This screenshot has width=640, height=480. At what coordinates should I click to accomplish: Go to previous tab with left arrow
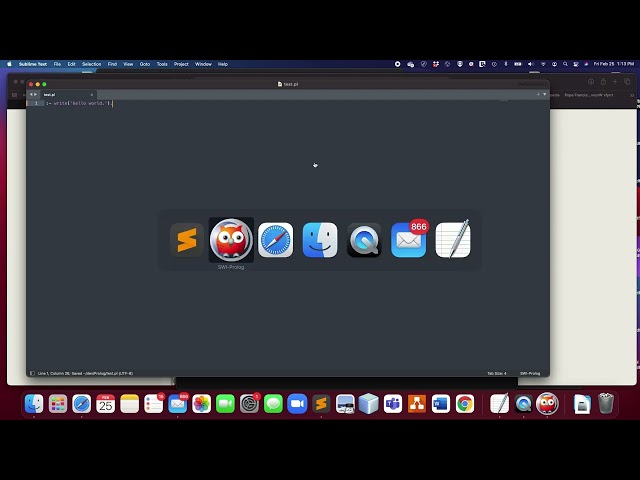click(31, 94)
